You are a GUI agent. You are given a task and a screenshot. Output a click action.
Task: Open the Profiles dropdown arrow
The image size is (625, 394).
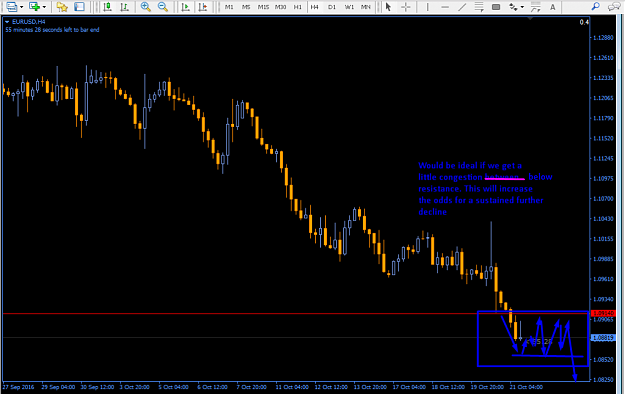click(x=22, y=7)
